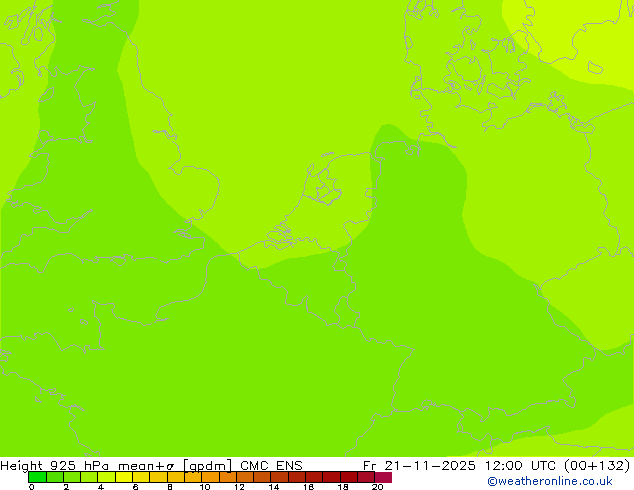Select the legend swatch ending at label 2
This screenshot has height=490, width=634.
tap(55, 477)
